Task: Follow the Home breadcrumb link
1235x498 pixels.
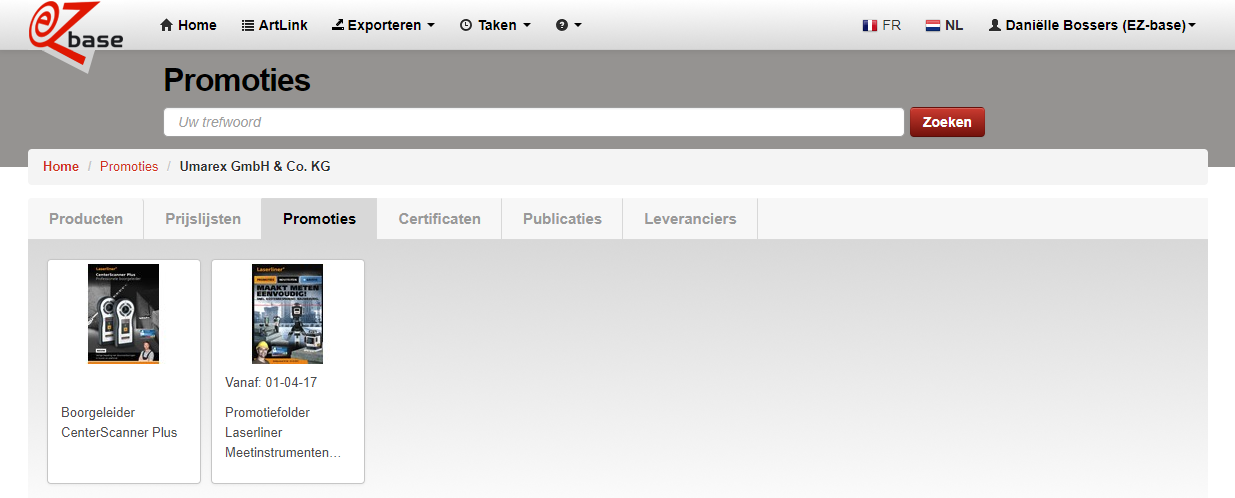Action: pos(61,166)
